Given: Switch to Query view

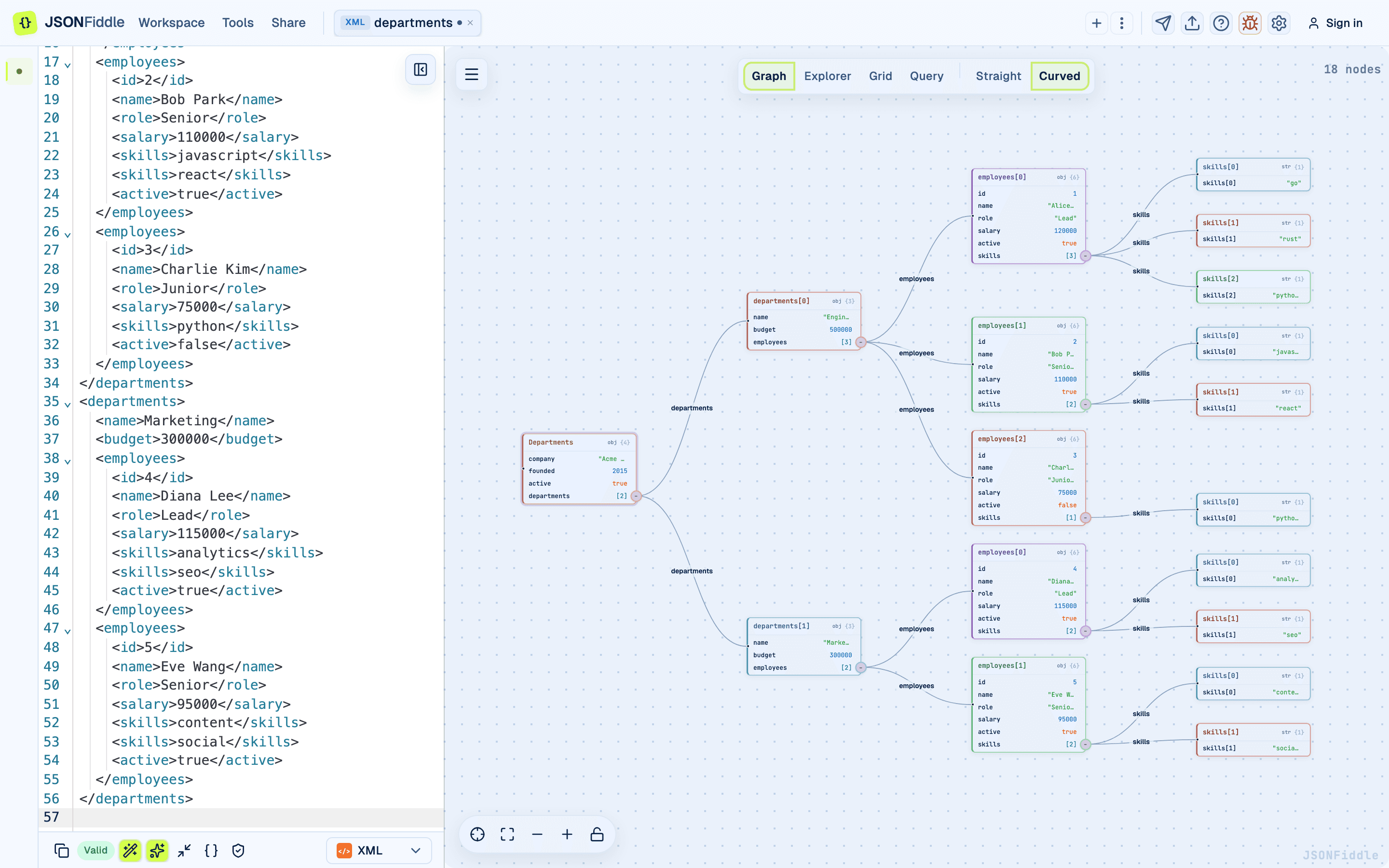Looking at the screenshot, I should [926, 76].
